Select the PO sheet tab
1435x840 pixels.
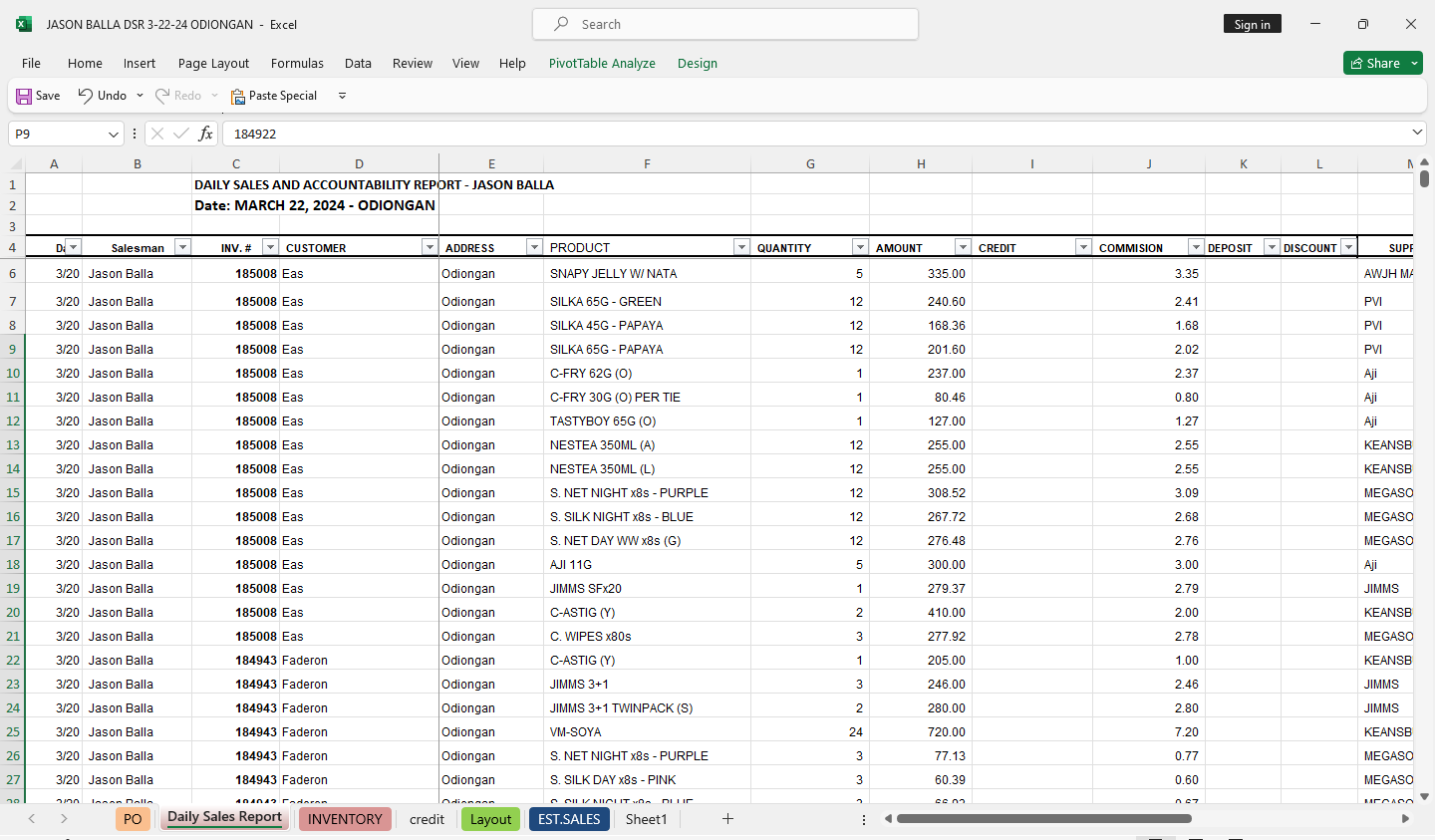click(x=133, y=819)
